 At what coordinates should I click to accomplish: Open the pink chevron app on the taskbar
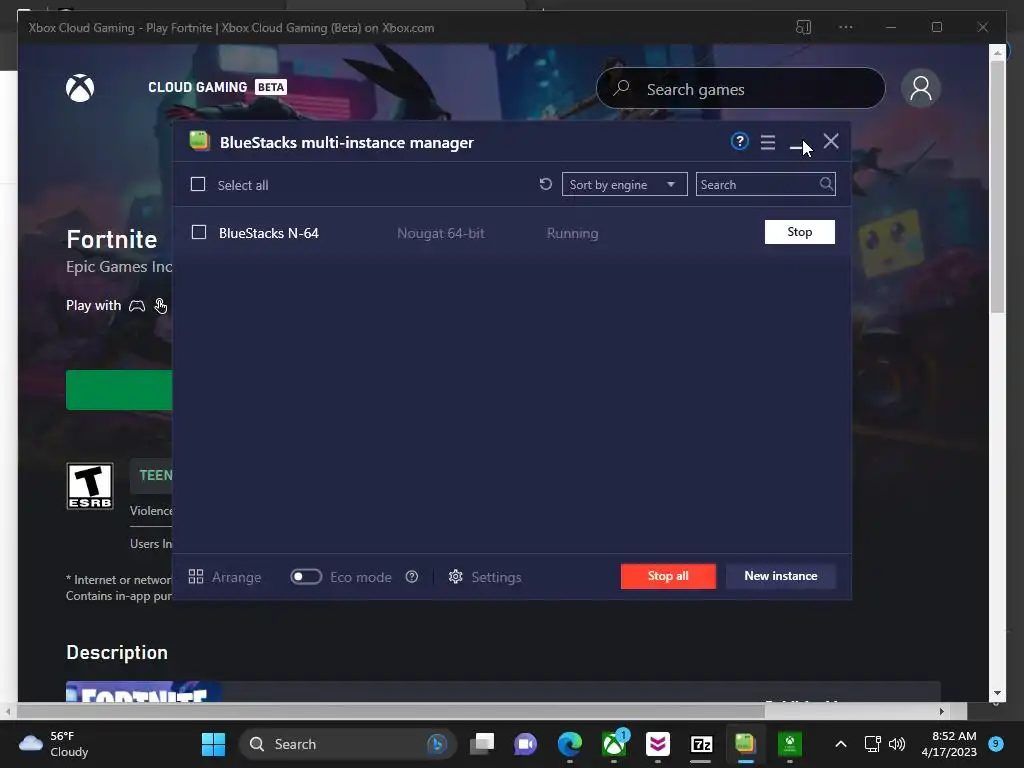pyautogui.click(x=658, y=744)
